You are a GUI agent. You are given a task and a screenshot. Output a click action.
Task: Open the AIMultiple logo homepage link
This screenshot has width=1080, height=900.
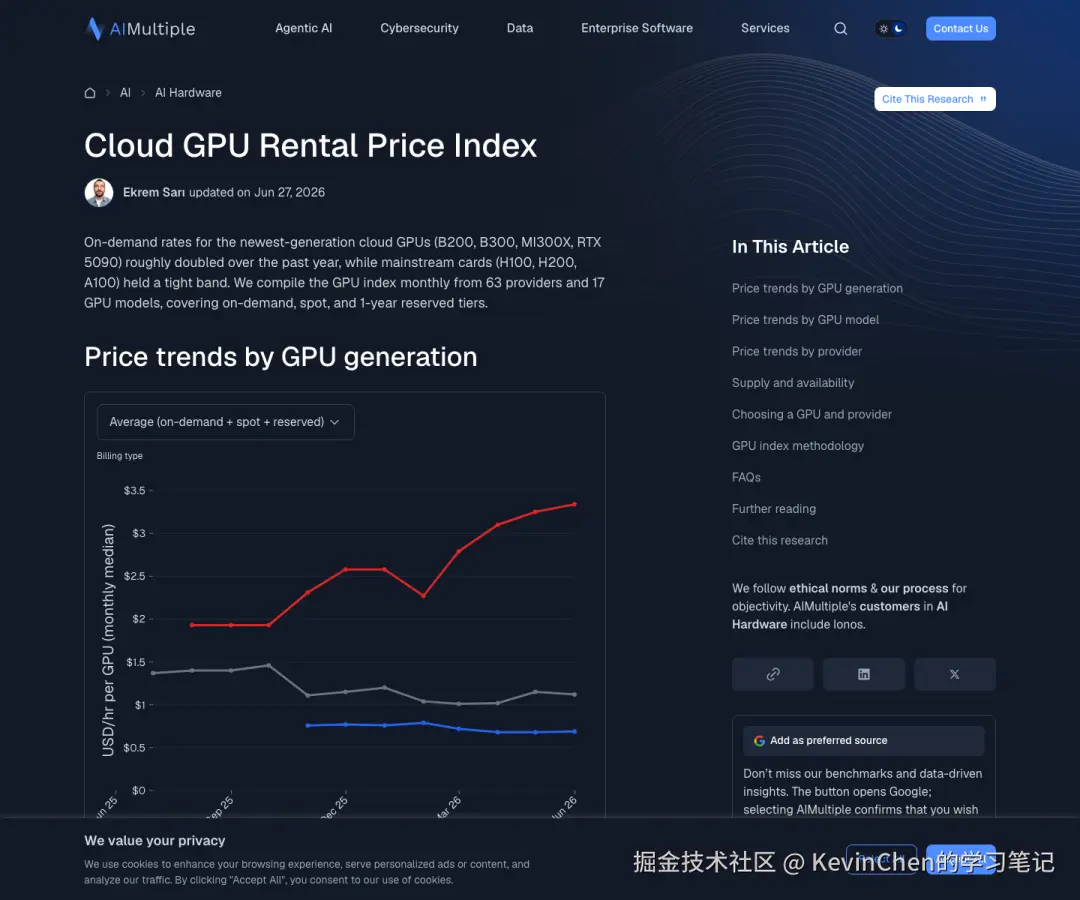click(140, 28)
